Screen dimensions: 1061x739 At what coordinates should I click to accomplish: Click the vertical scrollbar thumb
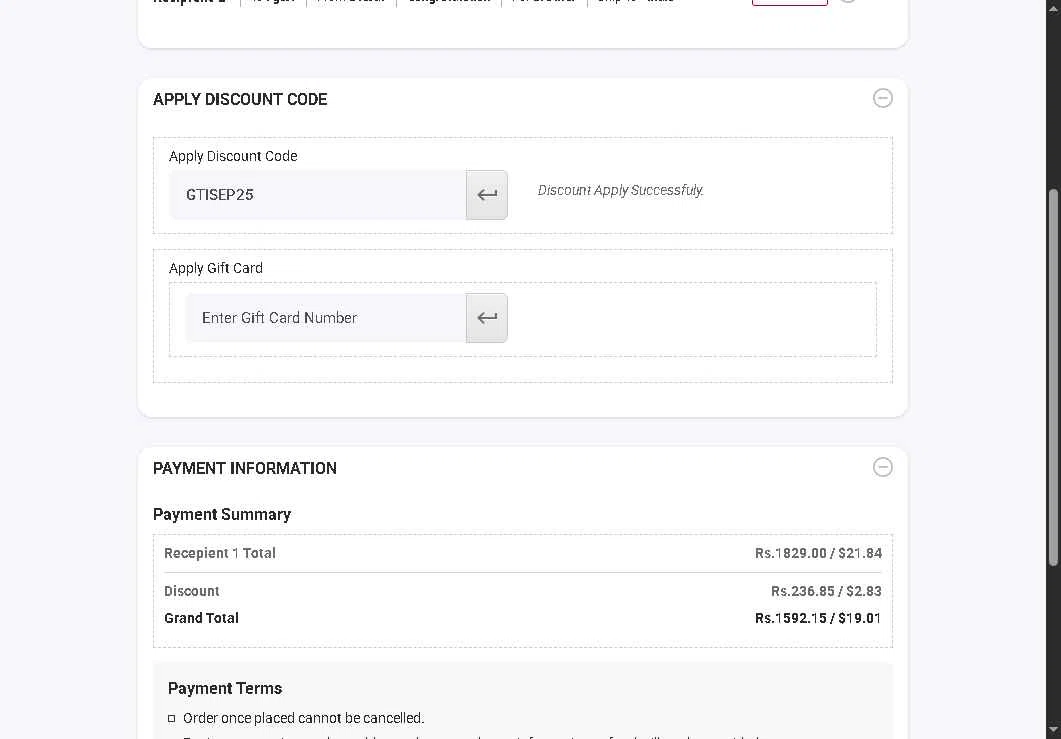pos(1053,378)
